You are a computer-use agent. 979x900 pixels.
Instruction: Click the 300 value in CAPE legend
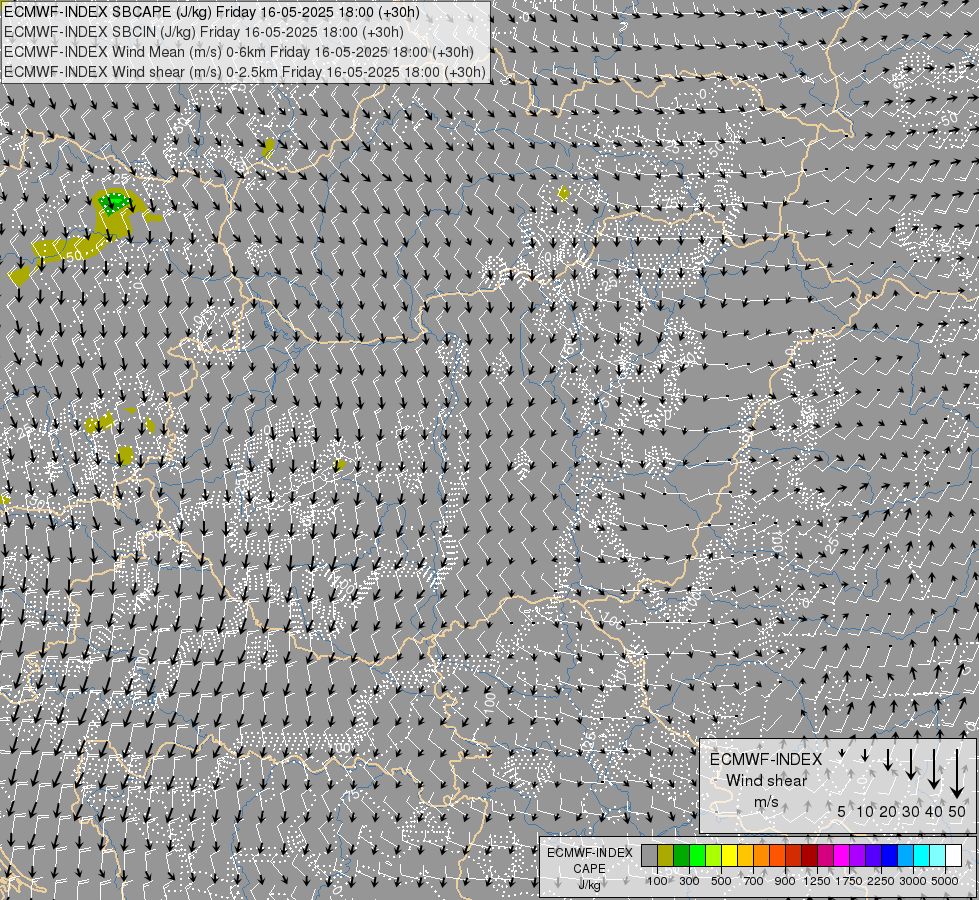689,881
